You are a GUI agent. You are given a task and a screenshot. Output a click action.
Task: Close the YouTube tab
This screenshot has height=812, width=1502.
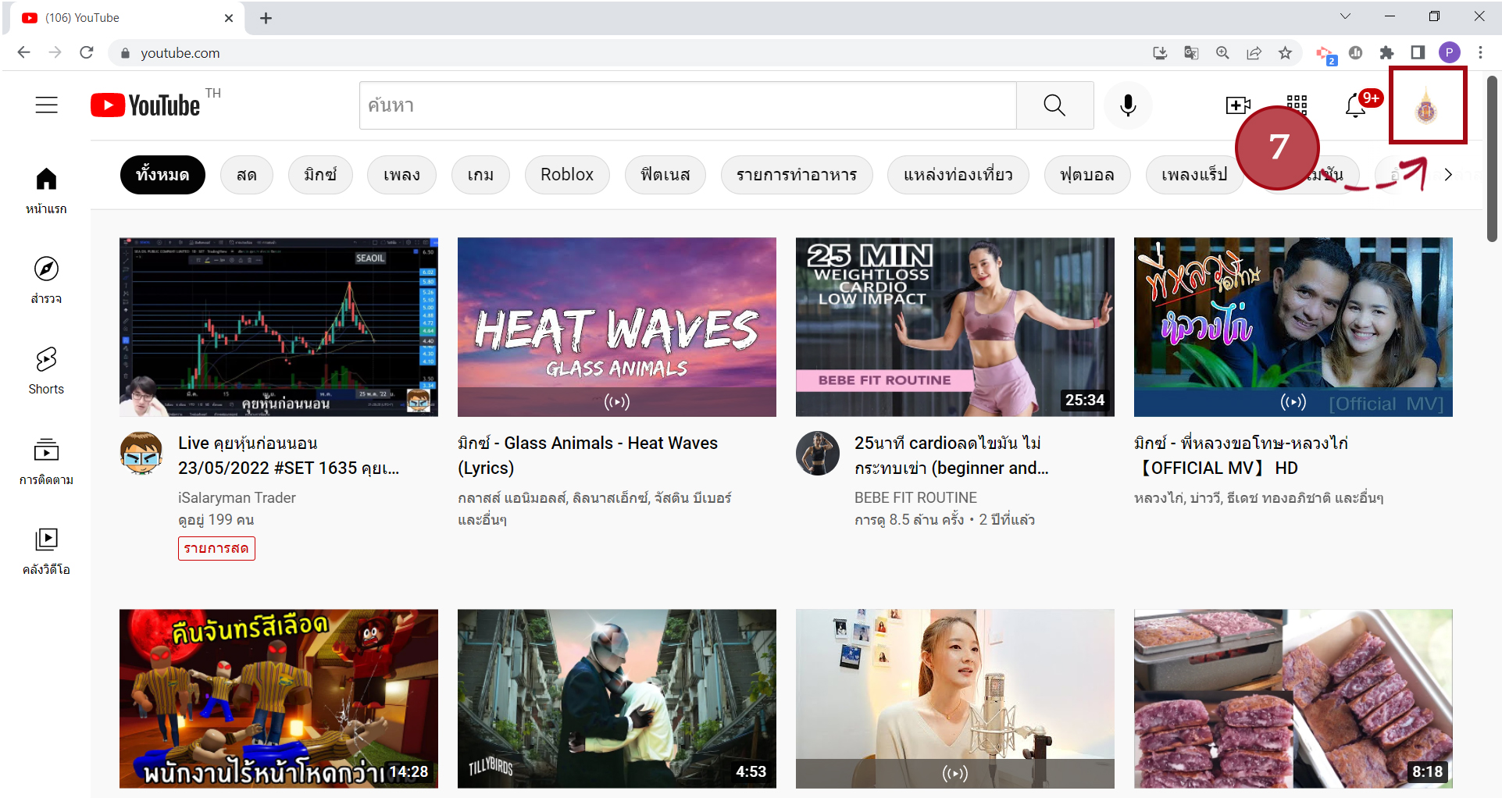(x=229, y=18)
